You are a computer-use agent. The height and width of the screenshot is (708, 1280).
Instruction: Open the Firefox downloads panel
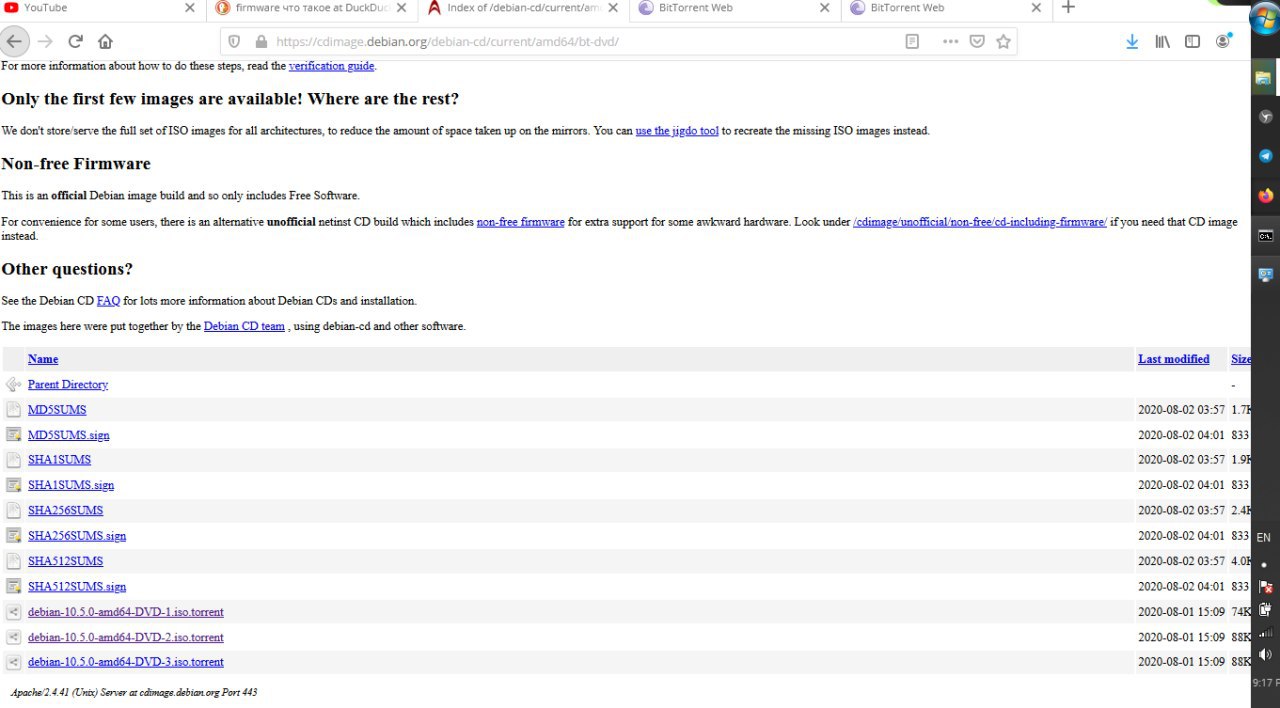[1132, 42]
